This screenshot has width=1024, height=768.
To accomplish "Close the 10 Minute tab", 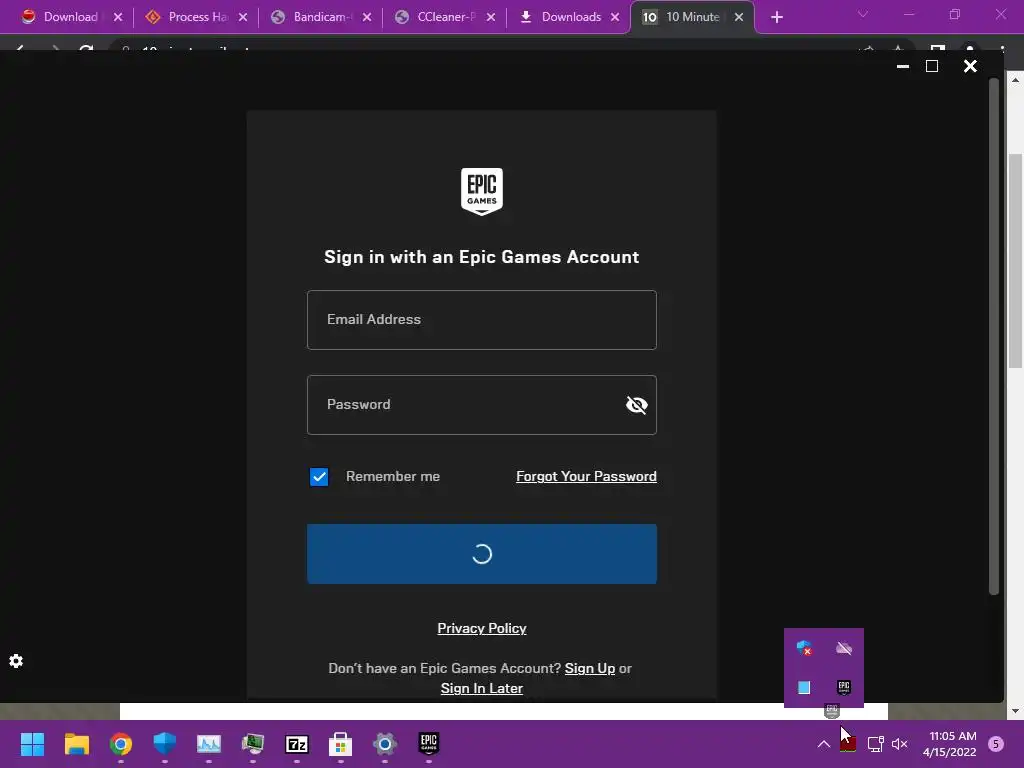I will click(x=739, y=17).
